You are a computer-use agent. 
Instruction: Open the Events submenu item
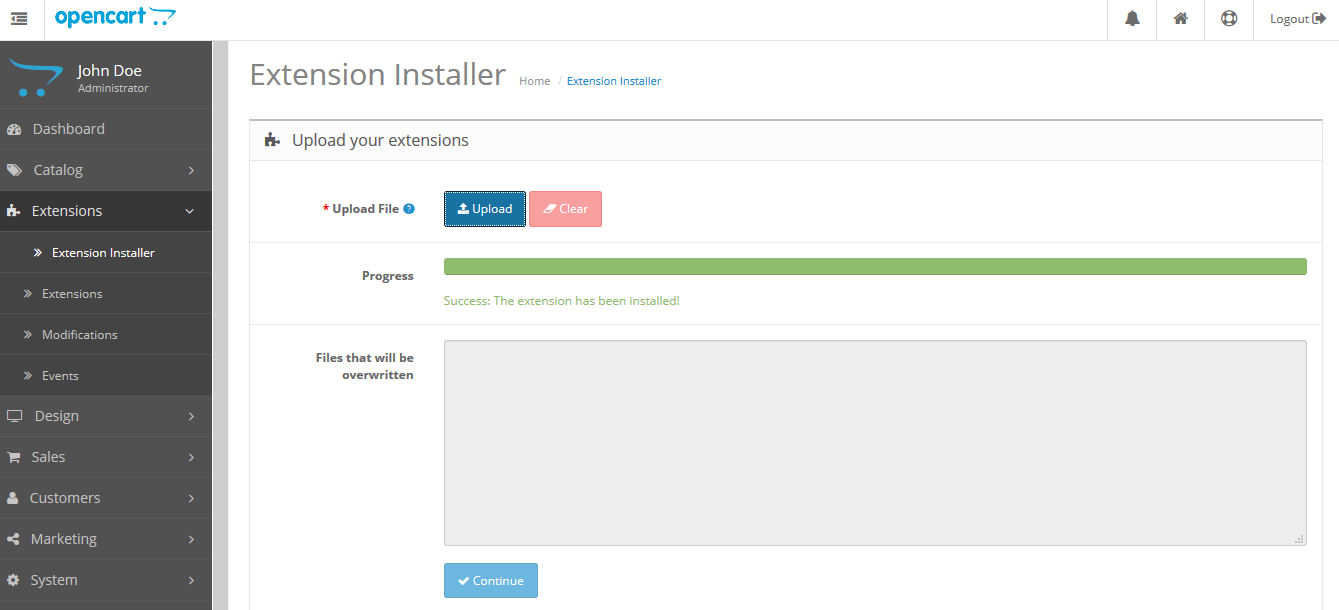point(106,376)
